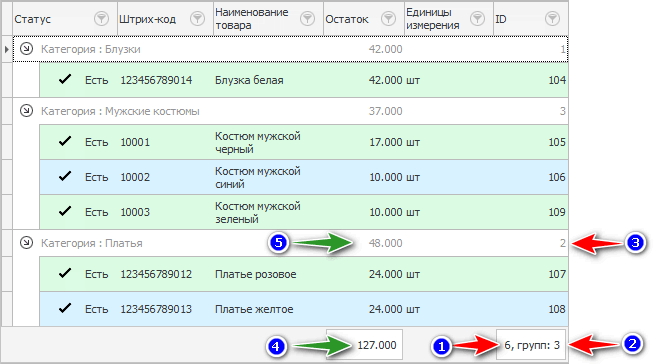The width and height of the screenshot is (656, 364).
Task: Collapse the Мужские костюмы category group
Action: click(26, 110)
